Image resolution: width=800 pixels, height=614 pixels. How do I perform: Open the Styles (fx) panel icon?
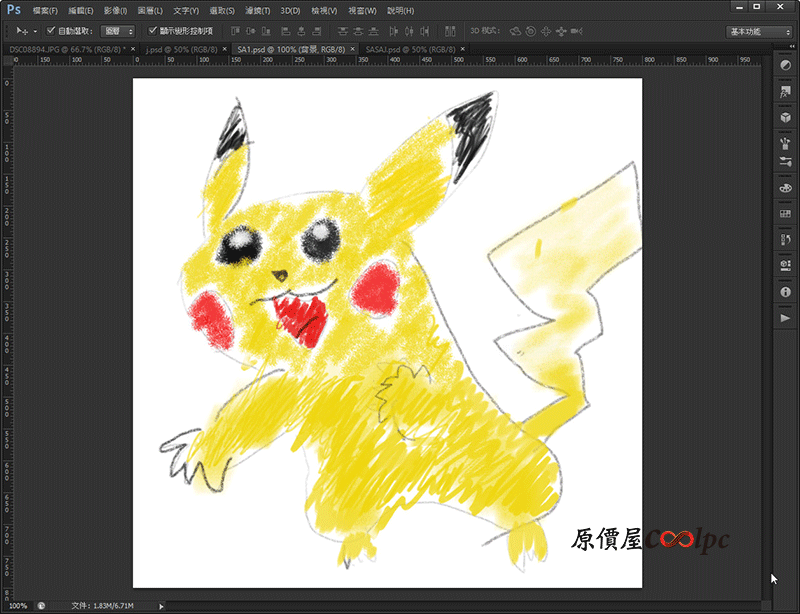click(786, 92)
